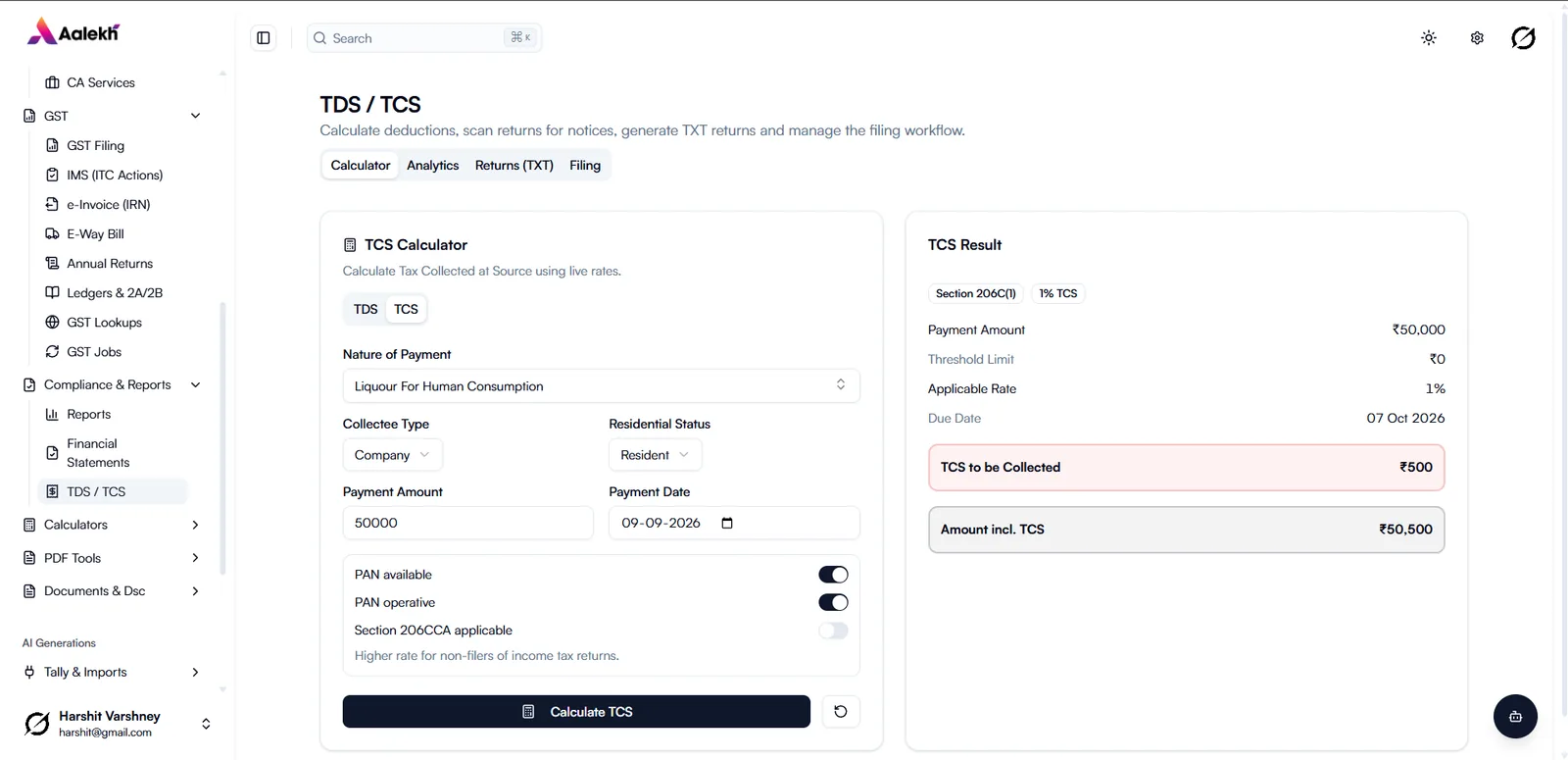Open CA Services in sidebar
Viewport: 1568px width, 760px height.
coord(113,82)
